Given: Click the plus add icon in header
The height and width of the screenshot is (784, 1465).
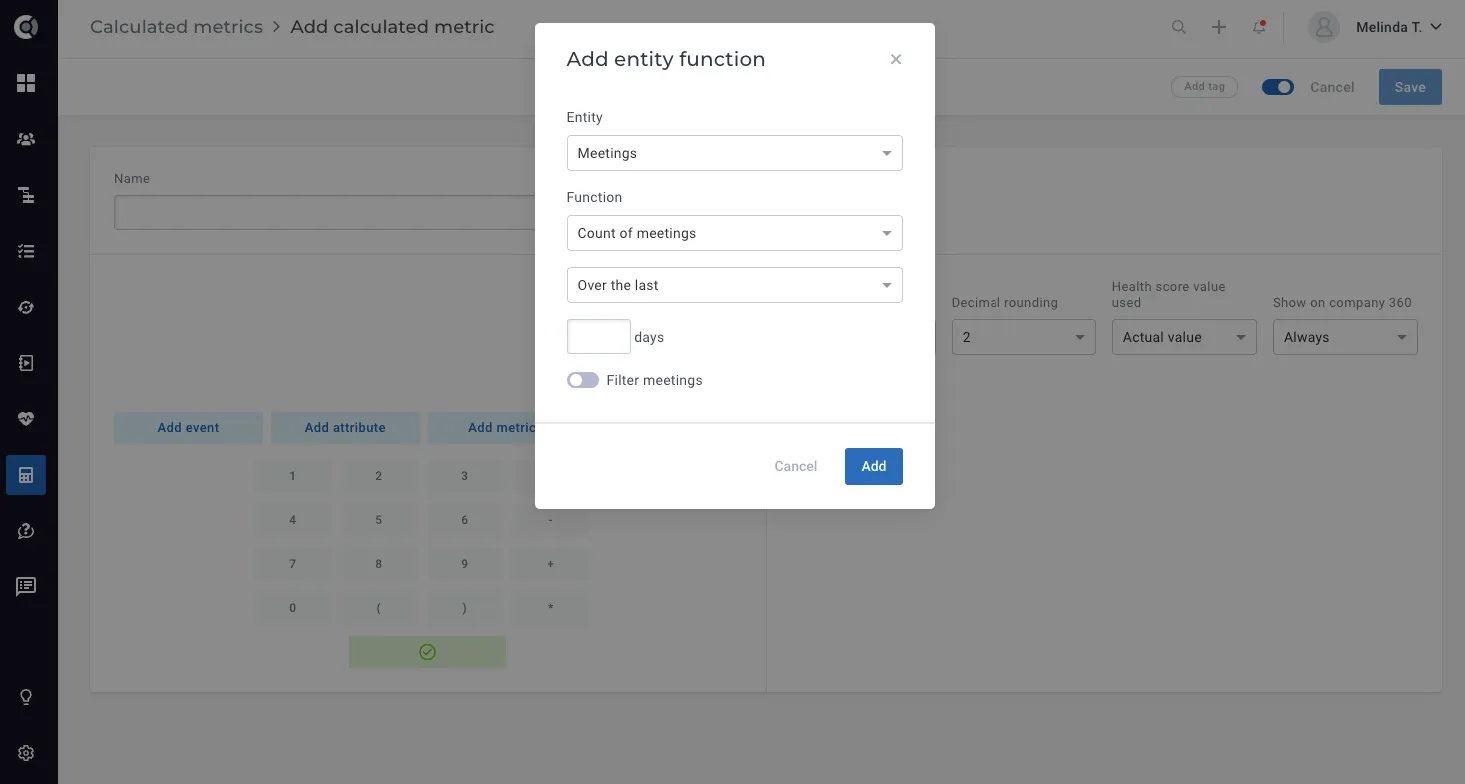Looking at the screenshot, I should (1219, 28).
